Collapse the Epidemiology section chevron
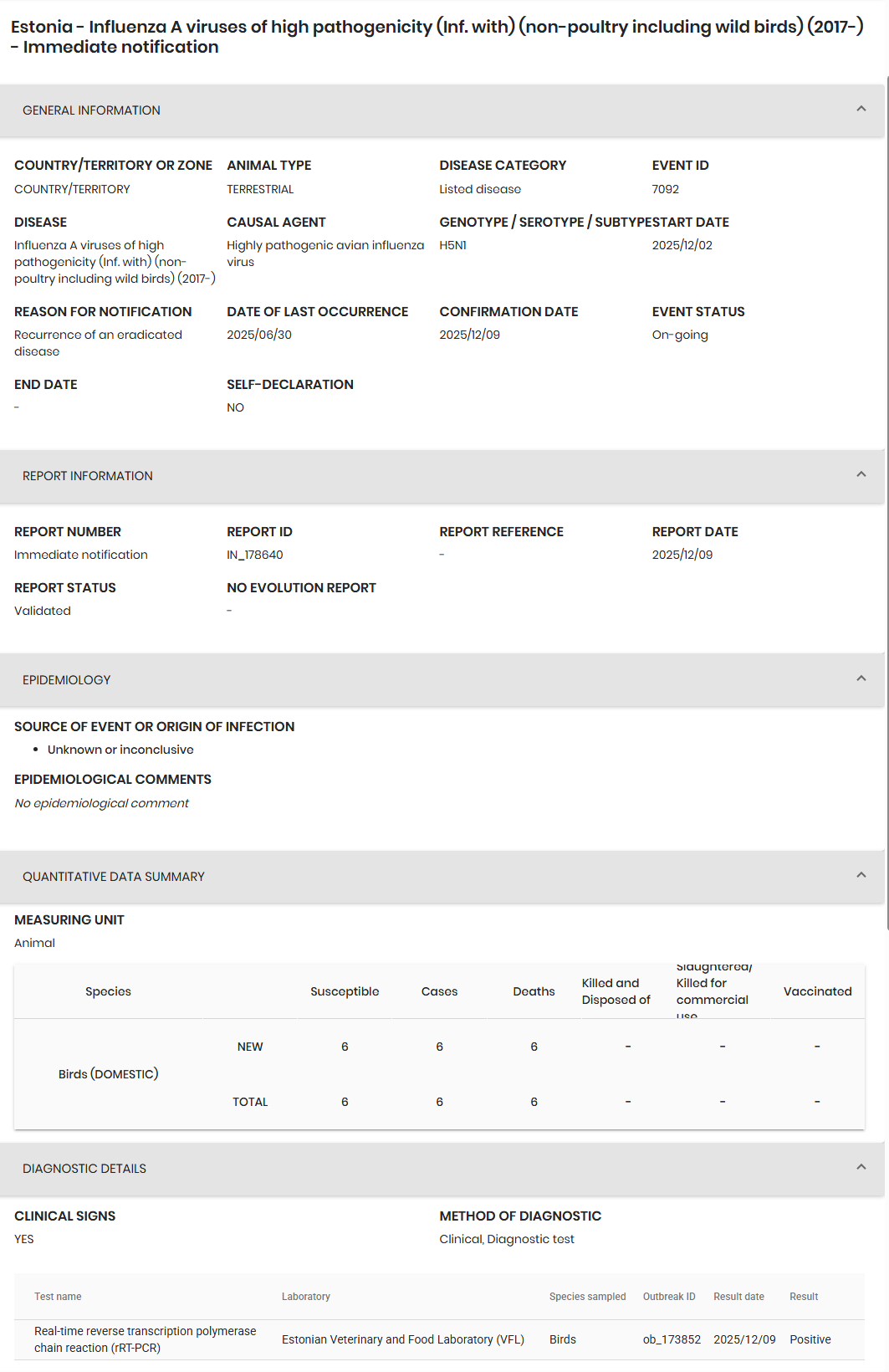889x1372 pixels. coord(861,678)
